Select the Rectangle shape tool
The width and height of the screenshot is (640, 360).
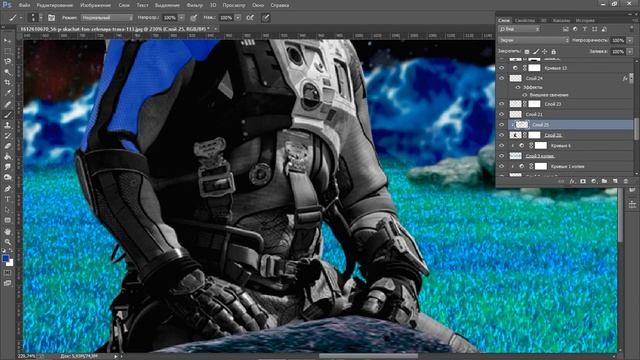[7, 220]
